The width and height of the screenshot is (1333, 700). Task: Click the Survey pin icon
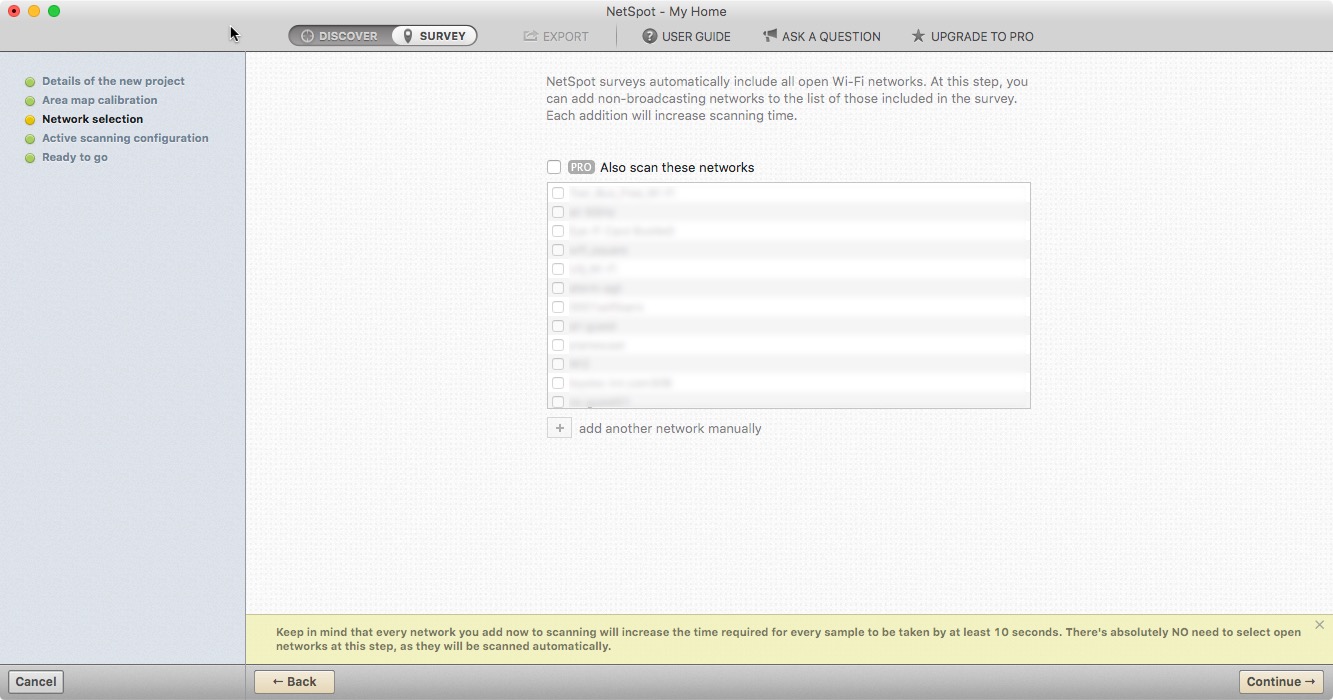pos(408,36)
